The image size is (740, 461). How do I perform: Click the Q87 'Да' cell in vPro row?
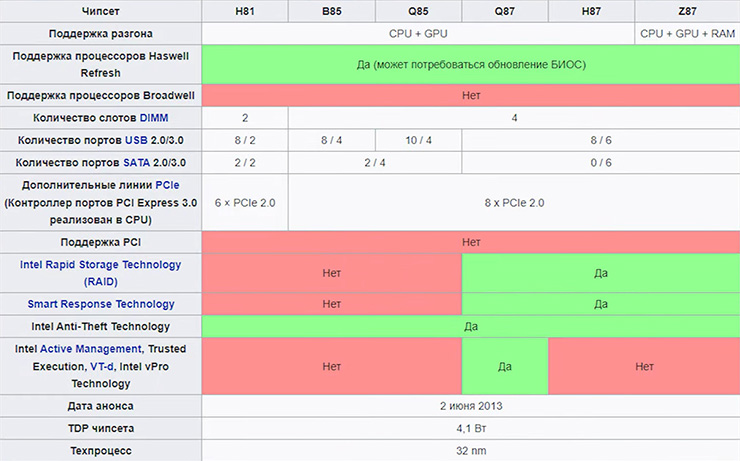point(505,367)
